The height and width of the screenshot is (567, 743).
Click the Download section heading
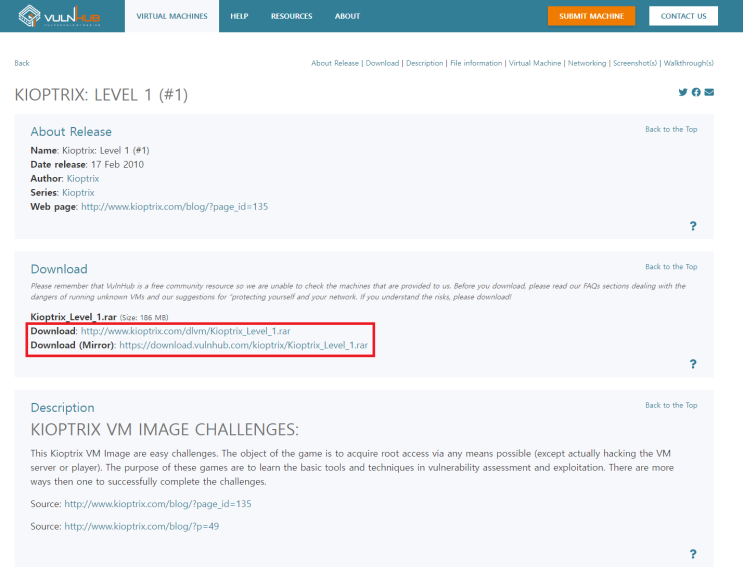pos(59,269)
